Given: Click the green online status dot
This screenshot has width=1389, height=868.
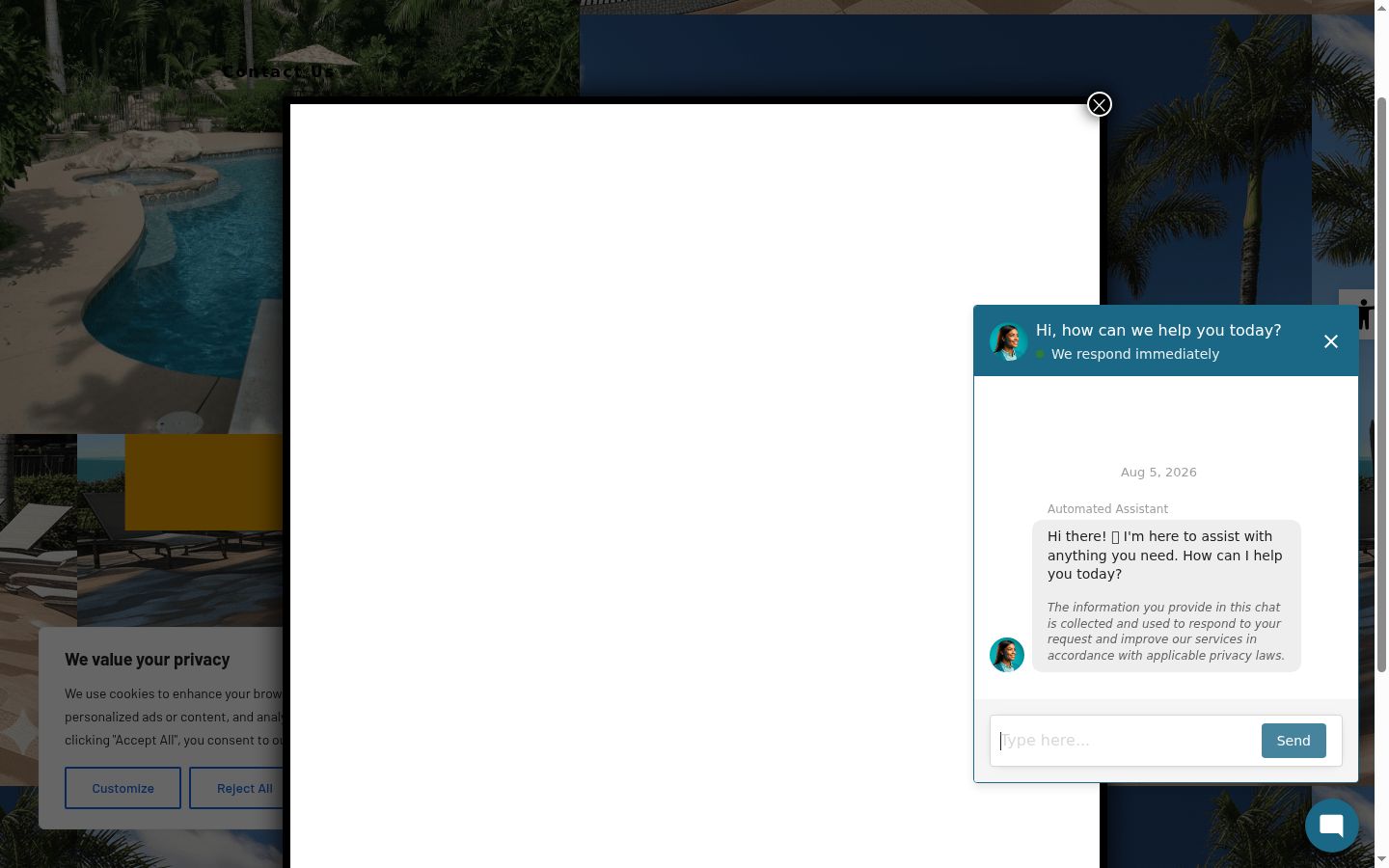Looking at the screenshot, I should point(1041,354).
